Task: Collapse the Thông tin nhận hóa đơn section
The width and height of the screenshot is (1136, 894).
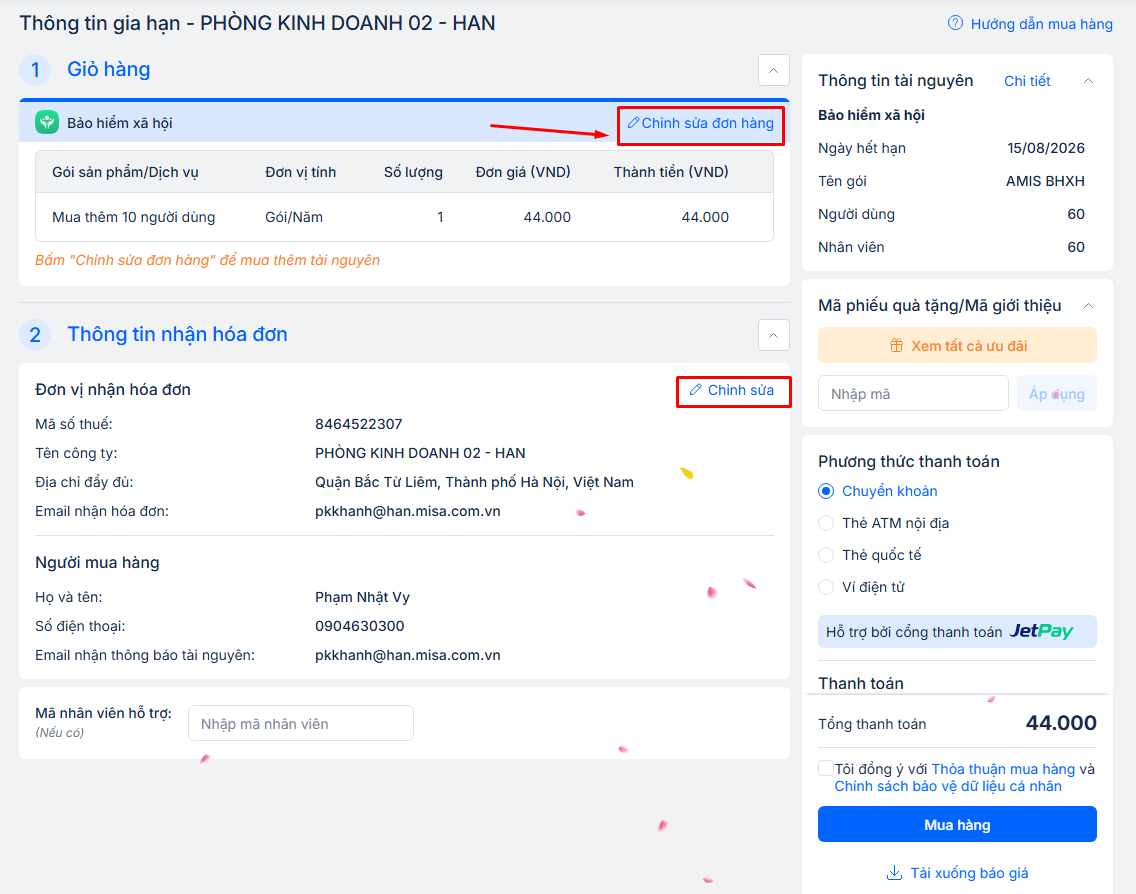Action: (773, 335)
